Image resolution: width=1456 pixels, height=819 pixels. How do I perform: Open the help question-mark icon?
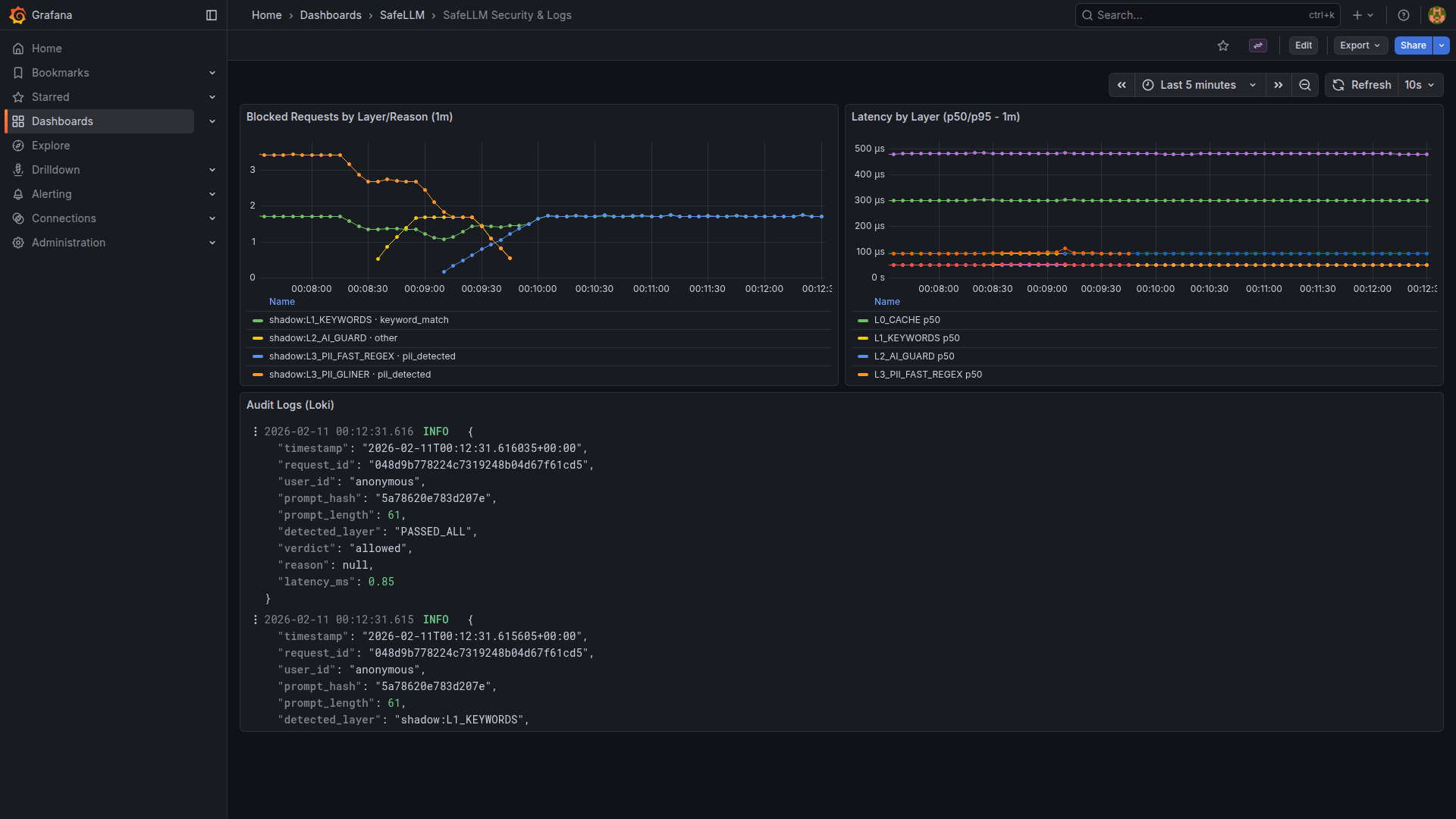coord(1404,15)
